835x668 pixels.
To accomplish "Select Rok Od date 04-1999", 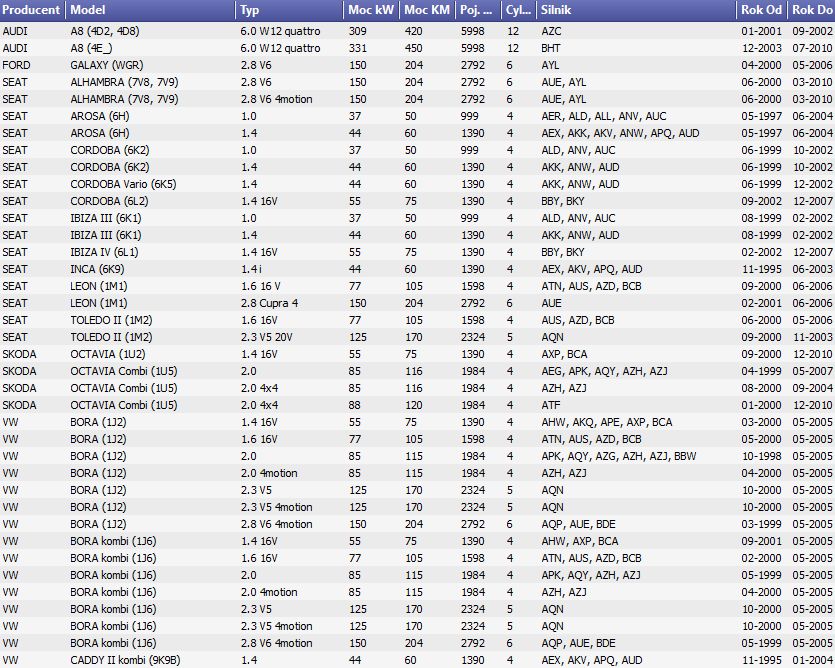I will click(762, 372).
